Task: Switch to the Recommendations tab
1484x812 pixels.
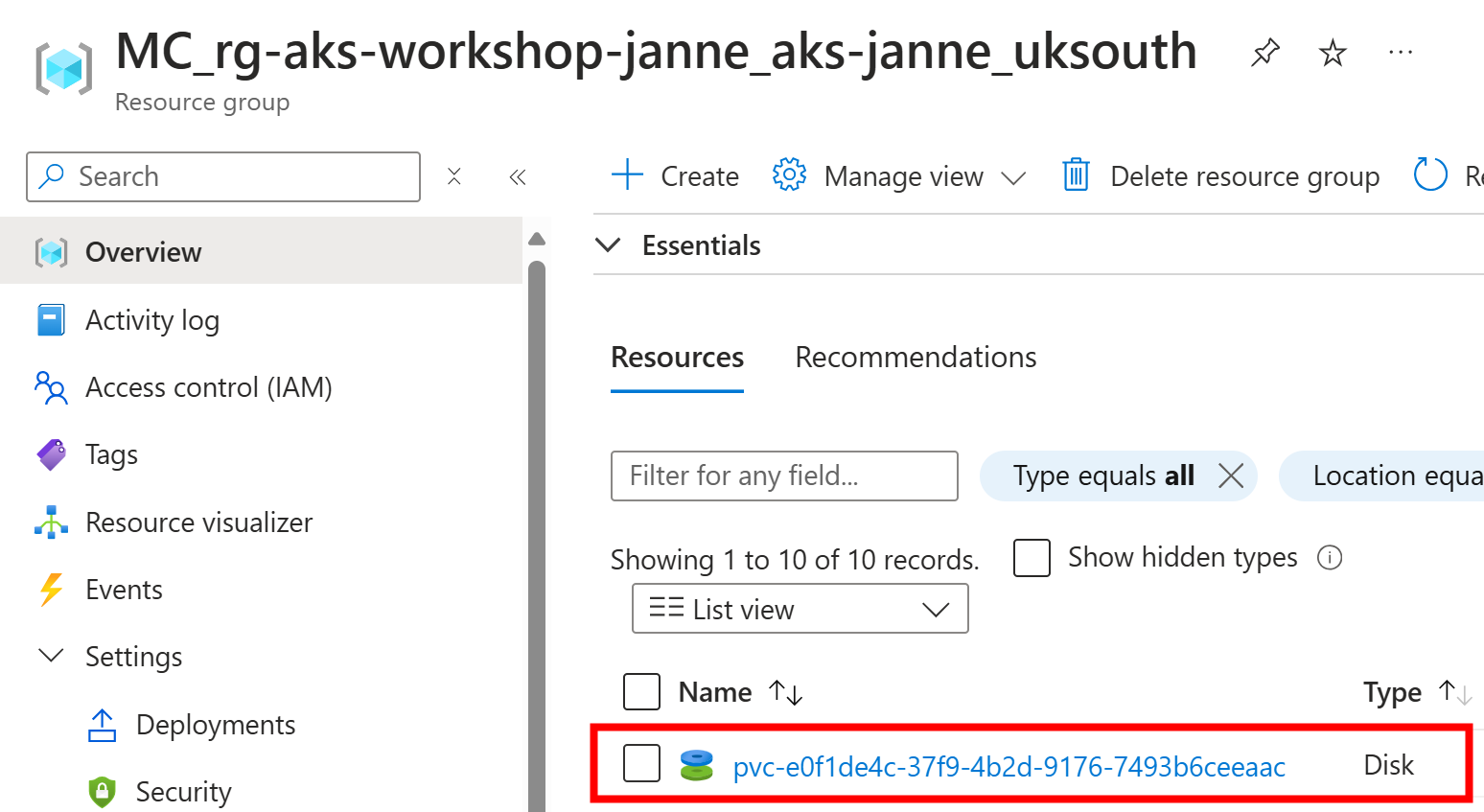Action: coord(916,358)
